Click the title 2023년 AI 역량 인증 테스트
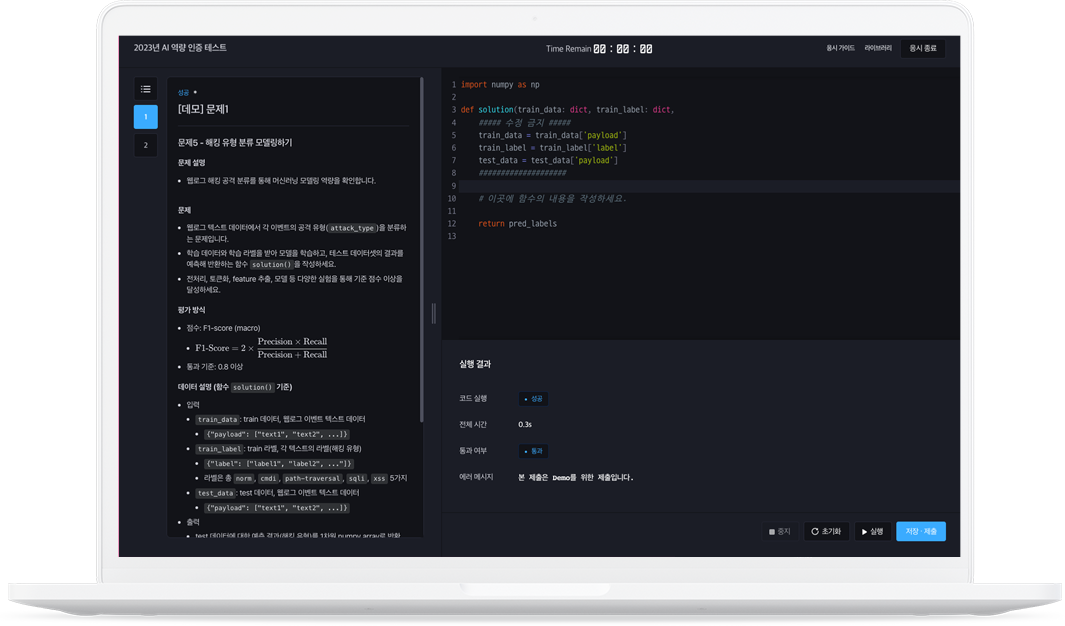 coord(180,48)
